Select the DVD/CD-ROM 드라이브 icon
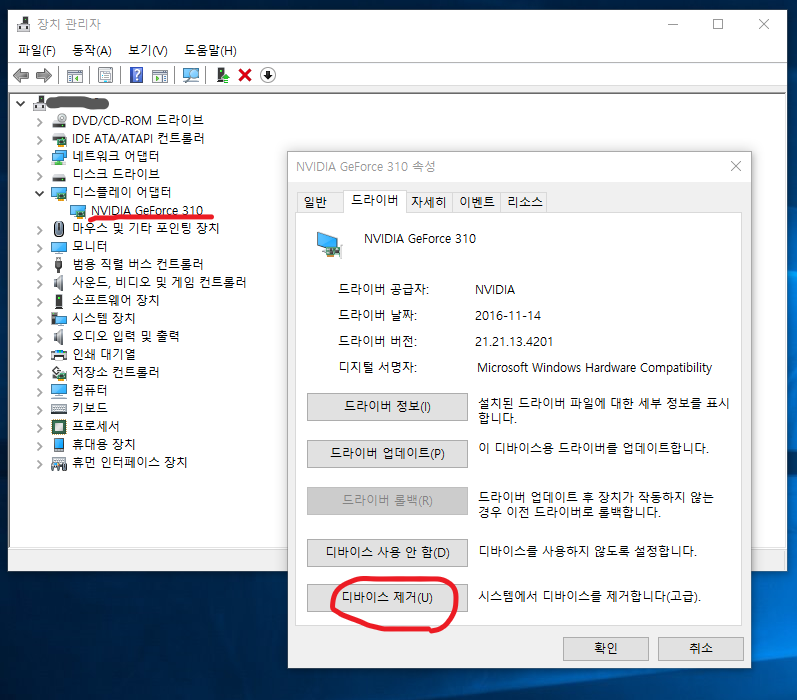This screenshot has height=700, width=797. (59, 120)
